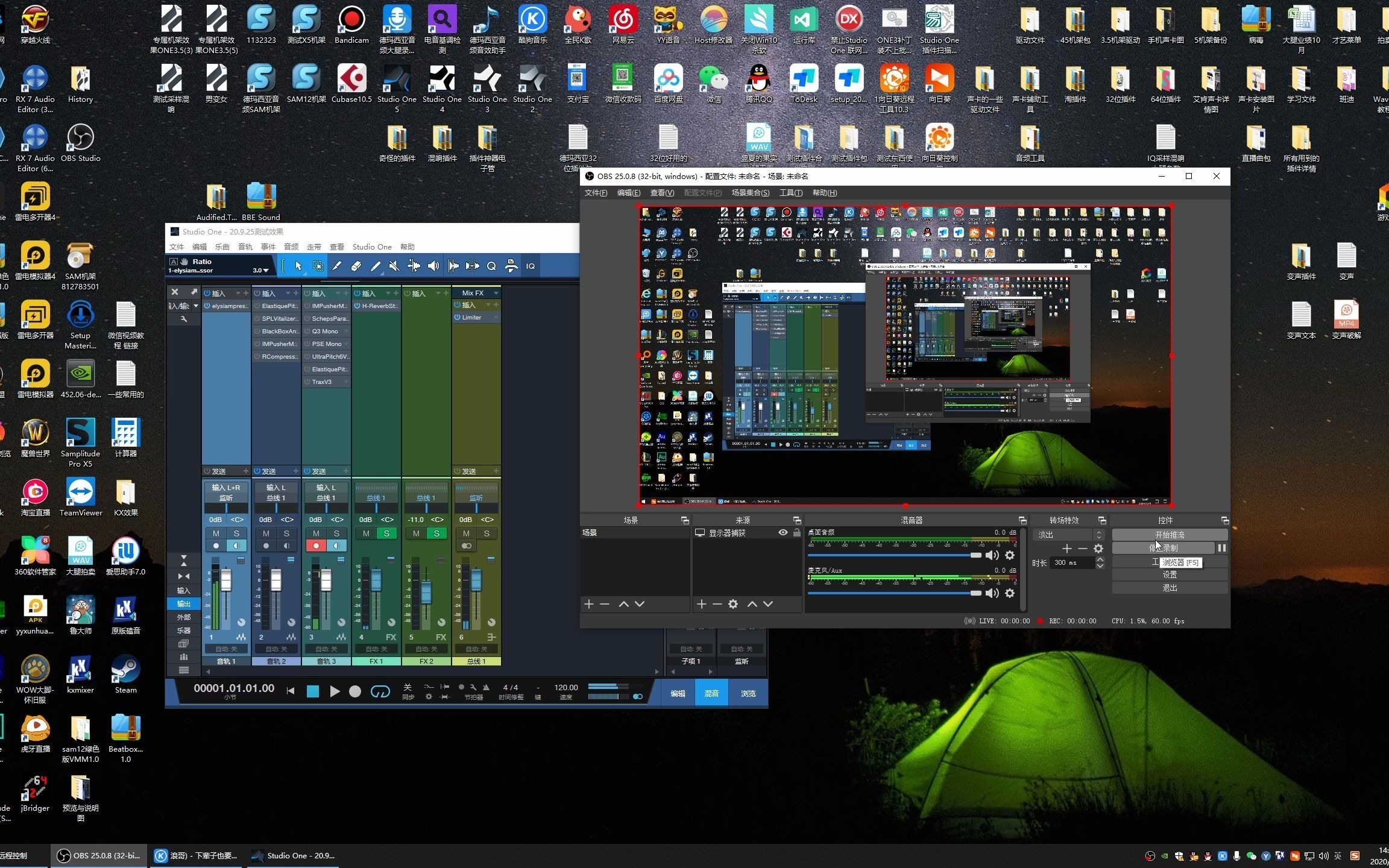The width and height of the screenshot is (1389, 868).
Task: Switch to 编辑 tab in Studio One
Action: pos(678,694)
